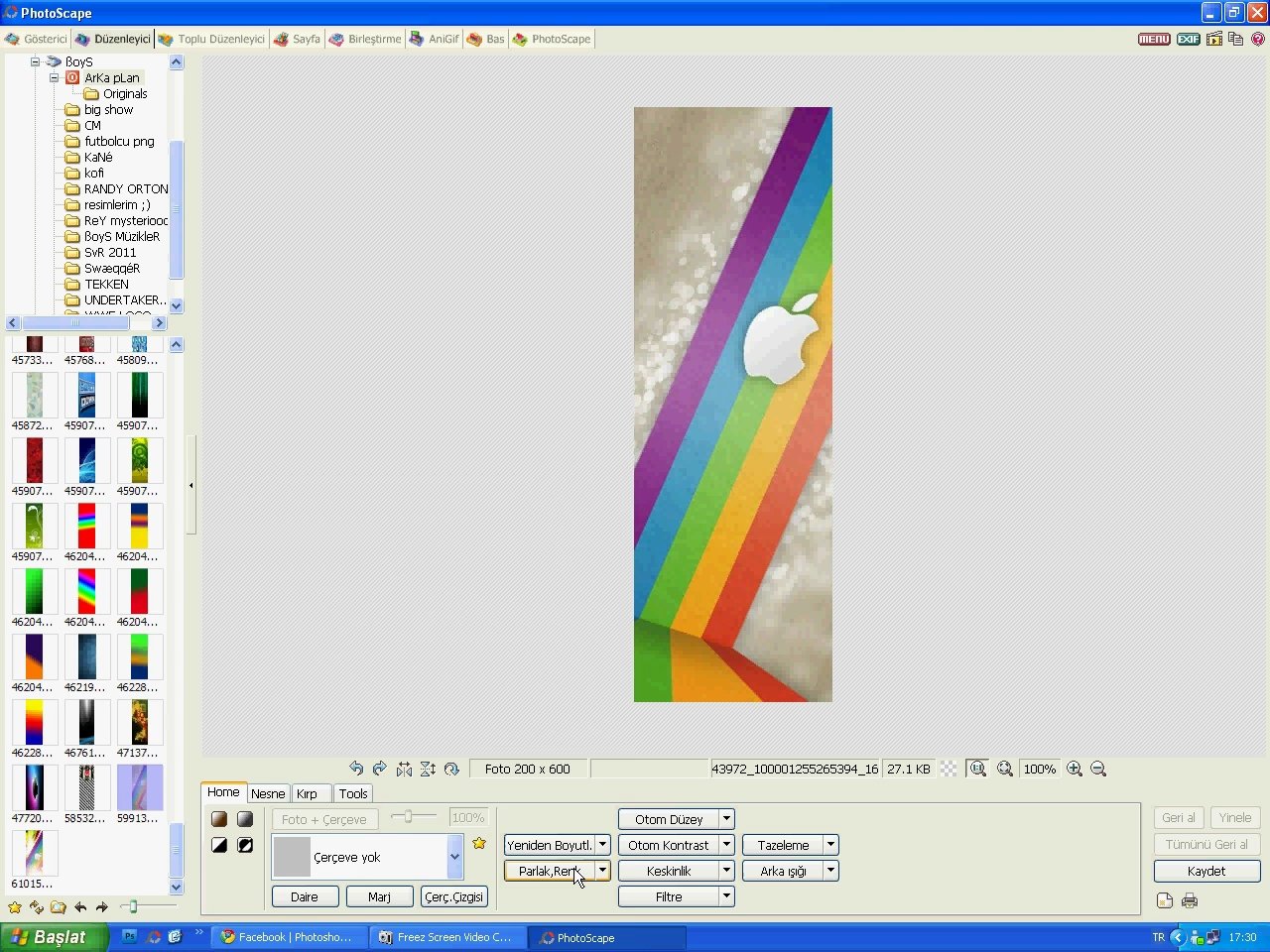Click the help question mark icon

point(1258,39)
